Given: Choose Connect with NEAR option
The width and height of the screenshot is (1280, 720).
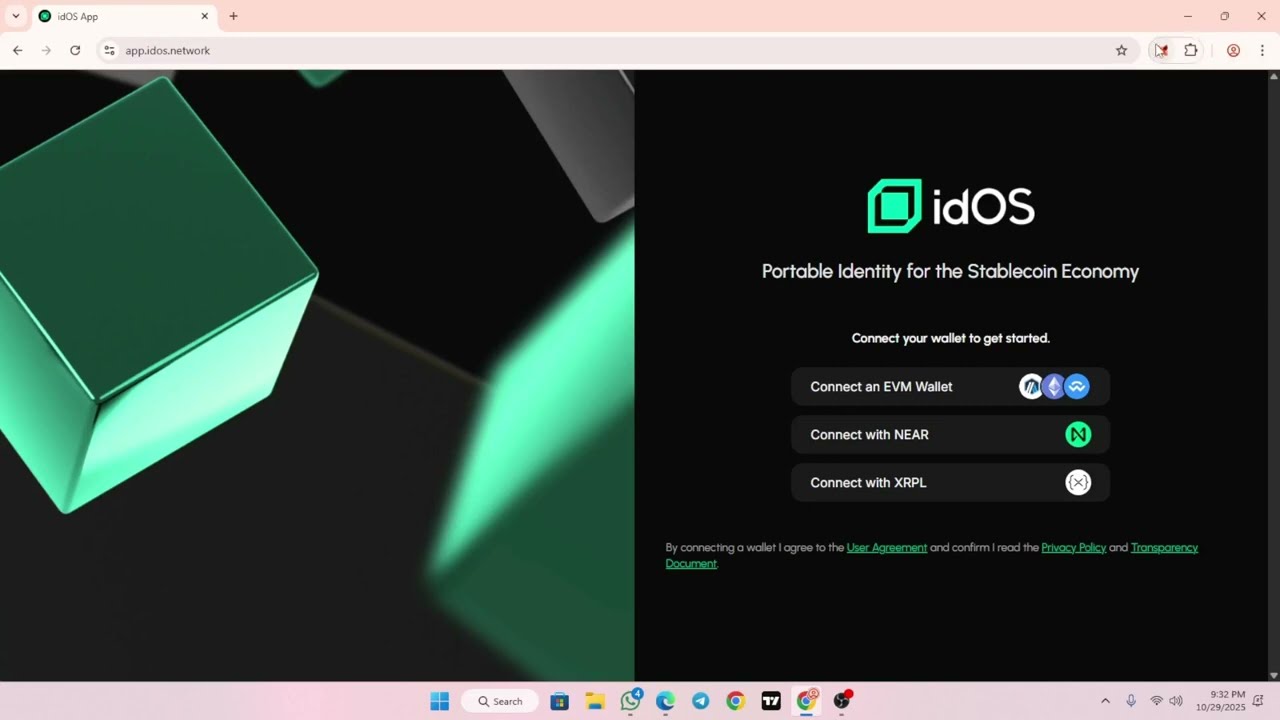Looking at the screenshot, I should [x=950, y=435].
